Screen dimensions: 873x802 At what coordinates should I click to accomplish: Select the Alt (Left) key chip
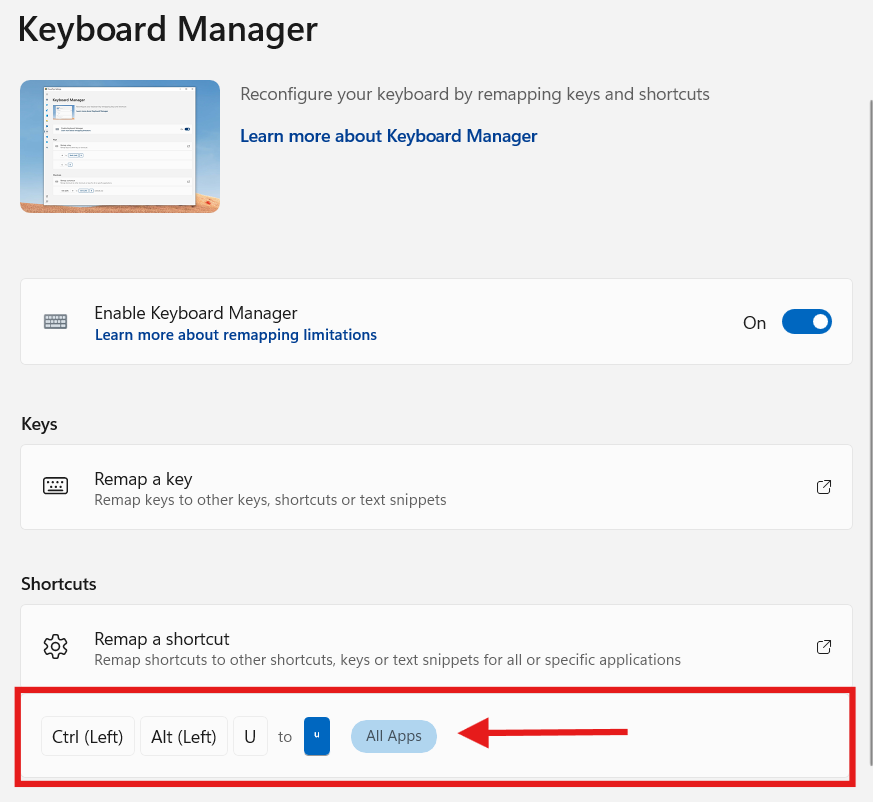pos(184,737)
